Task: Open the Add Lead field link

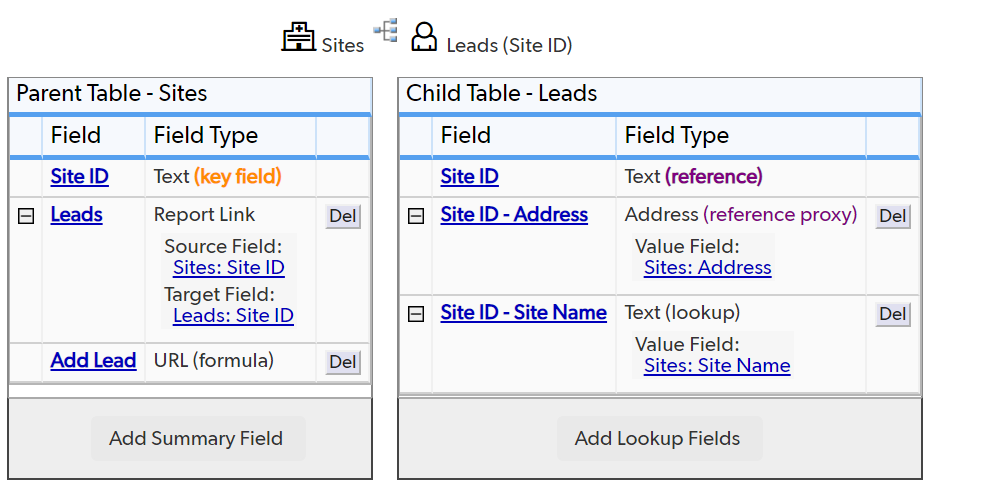Action: click(93, 361)
